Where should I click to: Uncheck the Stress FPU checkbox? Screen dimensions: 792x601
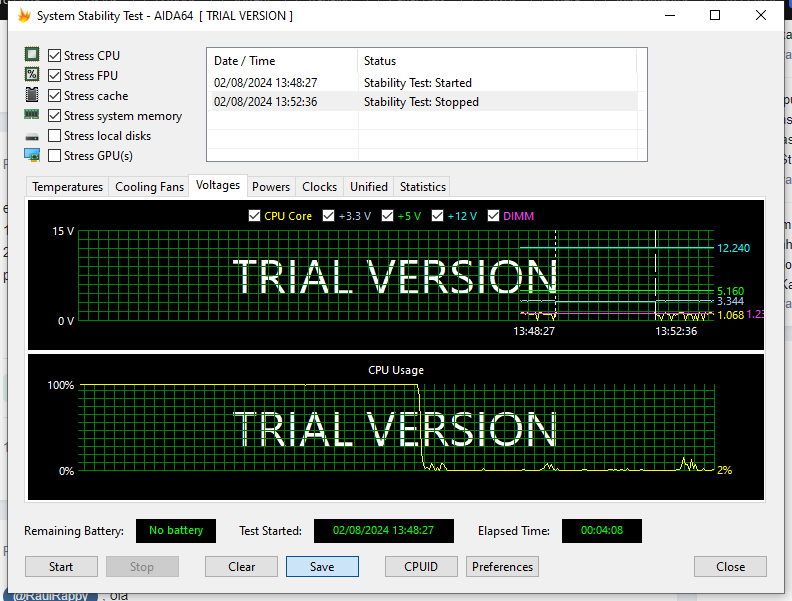(54, 76)
